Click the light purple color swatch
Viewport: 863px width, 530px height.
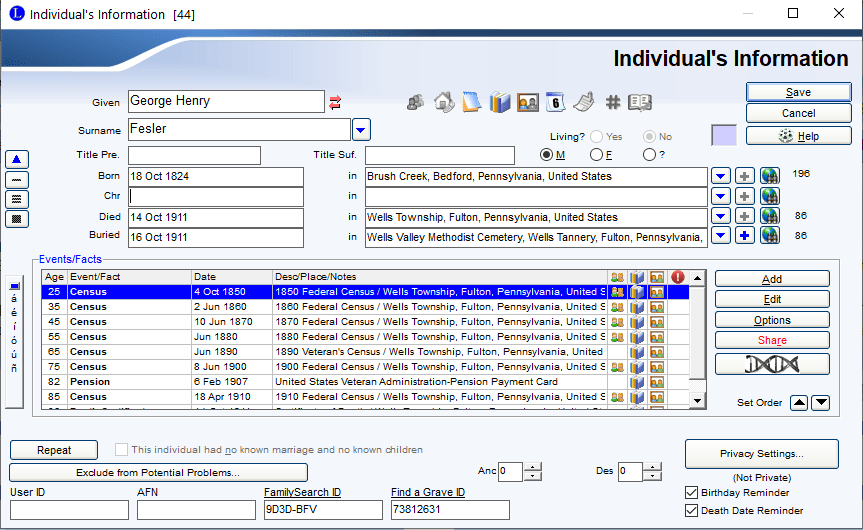click(723, 135)
